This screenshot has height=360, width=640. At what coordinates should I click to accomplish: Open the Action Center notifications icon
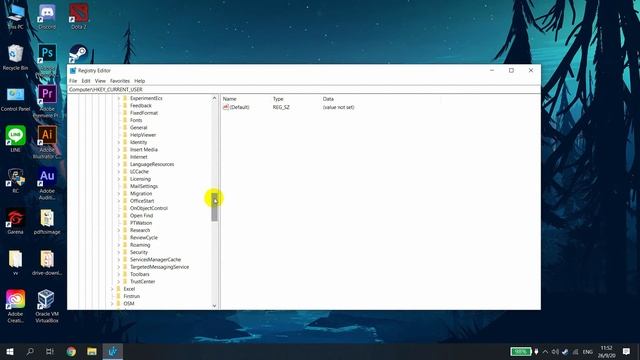pos(627,351)
